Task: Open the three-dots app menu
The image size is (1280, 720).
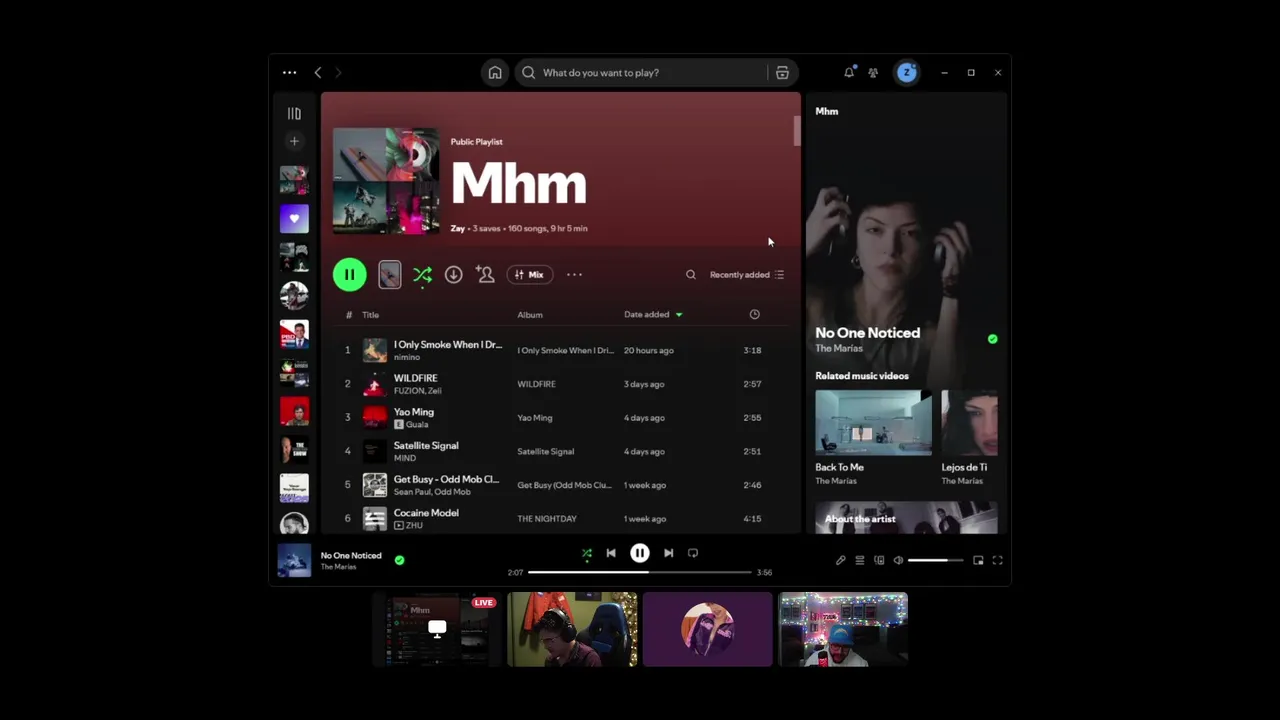Action: coord(289,73)
